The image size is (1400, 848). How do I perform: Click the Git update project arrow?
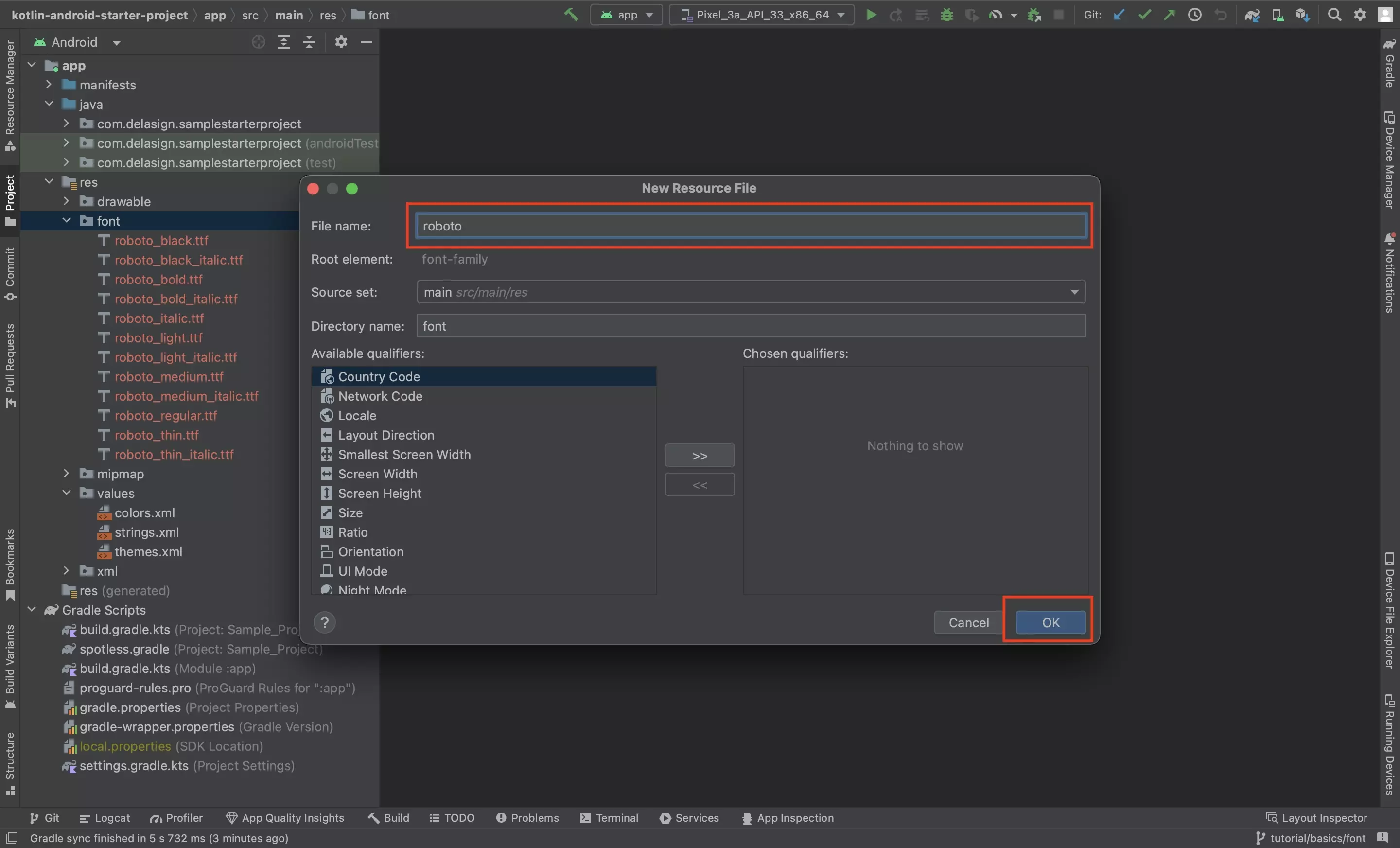(1119, 15)
